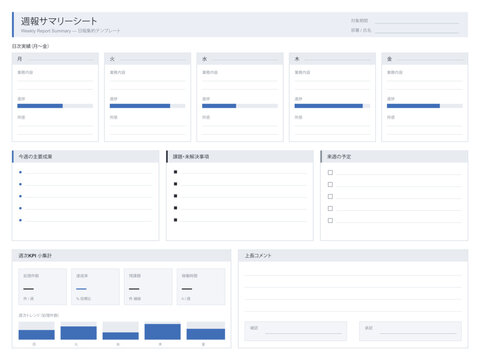Click the 達成率 KPI card with blue dash

95,287
